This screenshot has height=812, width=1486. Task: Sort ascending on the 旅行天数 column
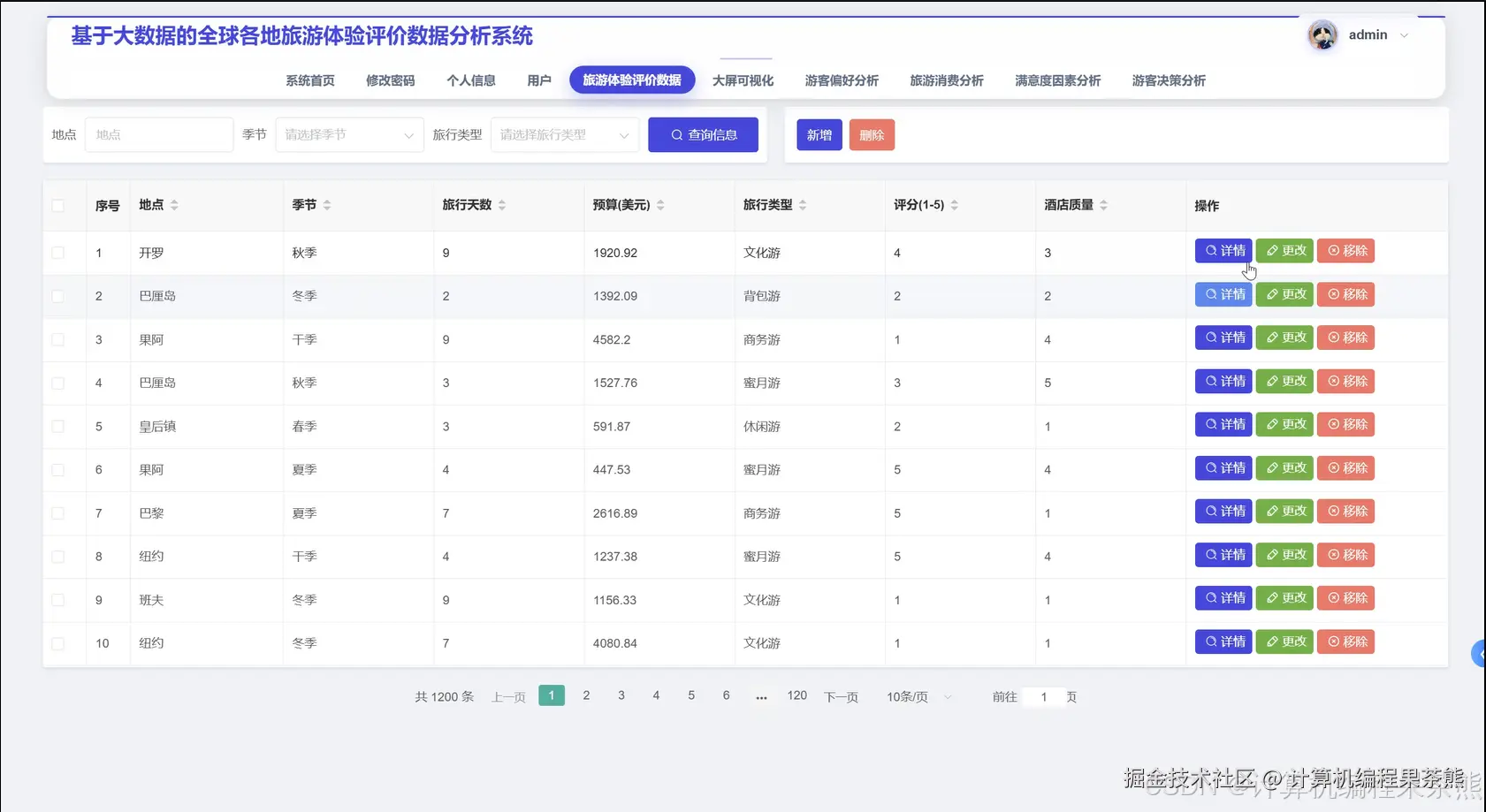click(504, 200)
